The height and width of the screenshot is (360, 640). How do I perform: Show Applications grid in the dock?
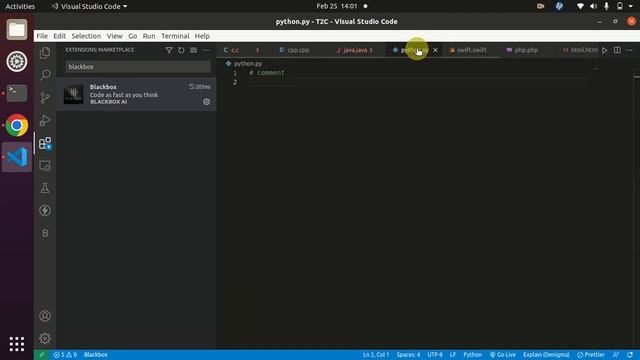click(x=17, y=344)
